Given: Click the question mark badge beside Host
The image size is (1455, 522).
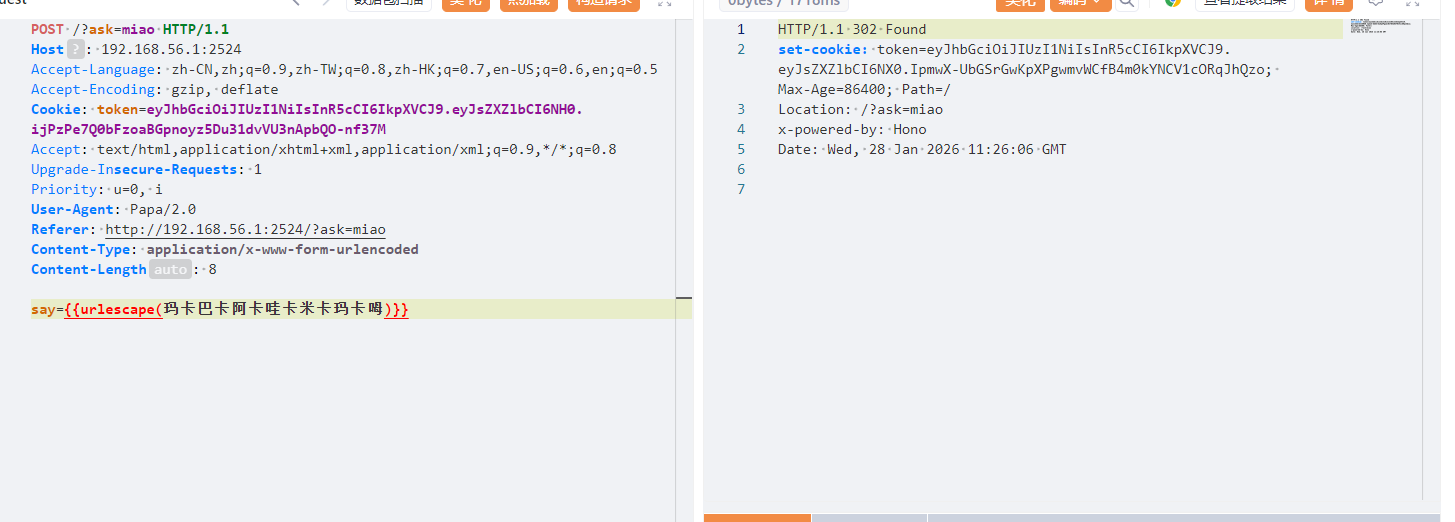Looking at the screenshot, I should [76, 49].
